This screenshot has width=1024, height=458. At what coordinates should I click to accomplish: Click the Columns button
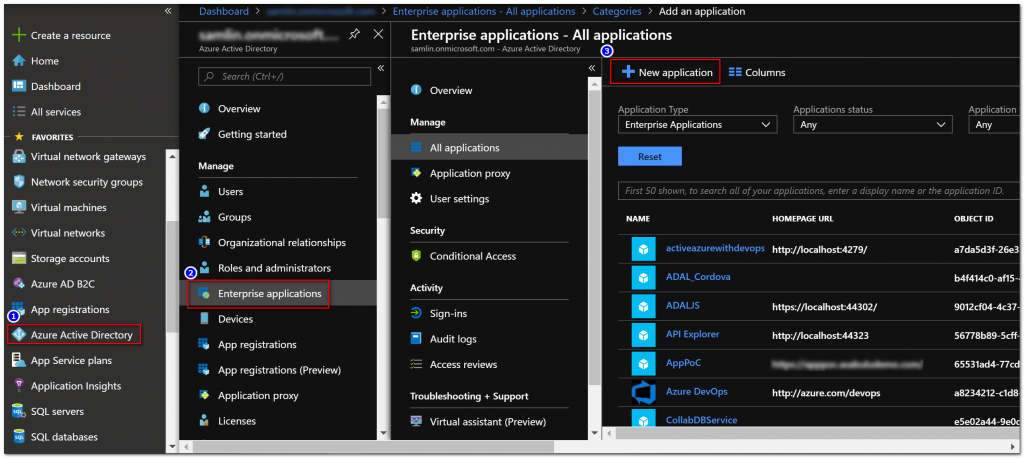click(x=756, y=73)
